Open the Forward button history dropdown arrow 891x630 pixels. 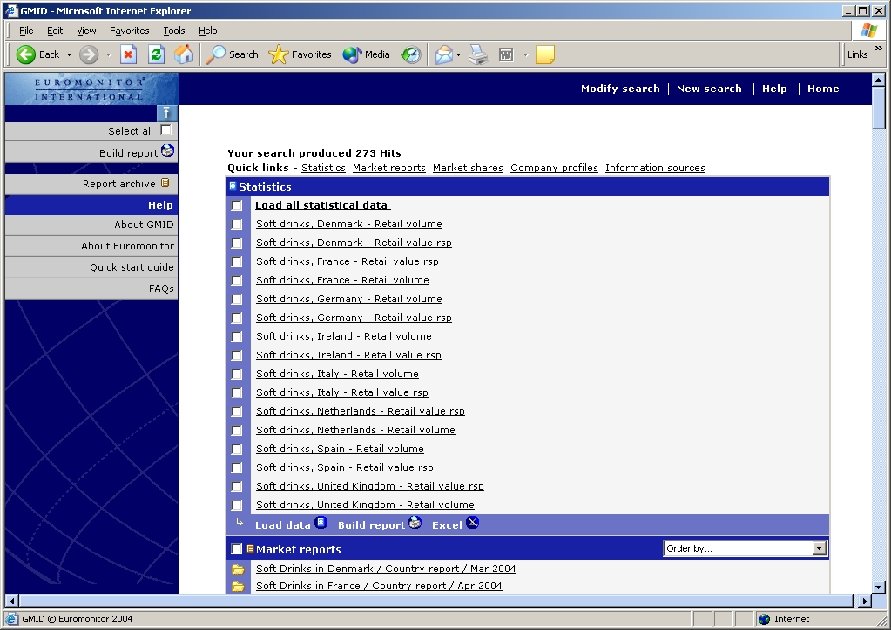pos(108,55)
